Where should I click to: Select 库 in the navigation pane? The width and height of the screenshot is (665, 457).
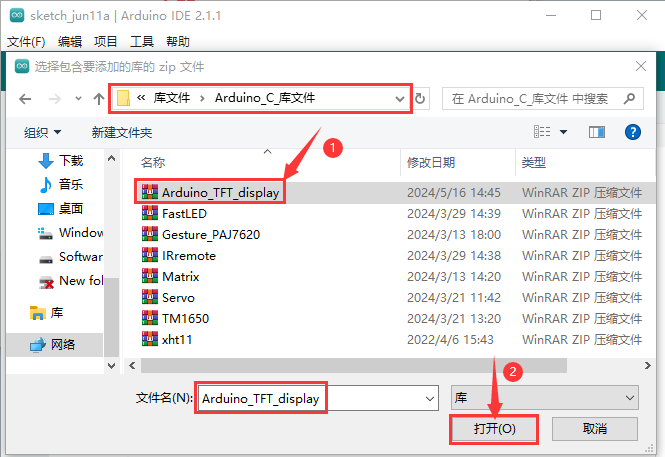[47, 313]
